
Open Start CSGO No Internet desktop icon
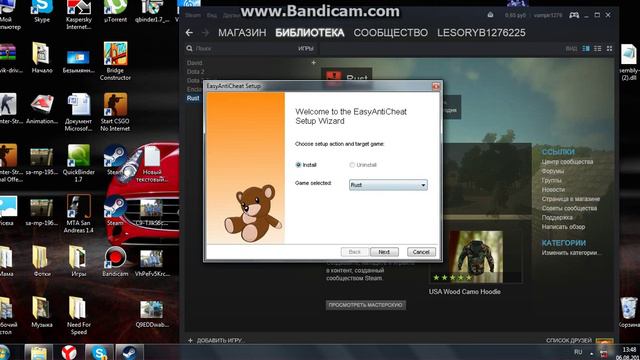tap(115, 112)
